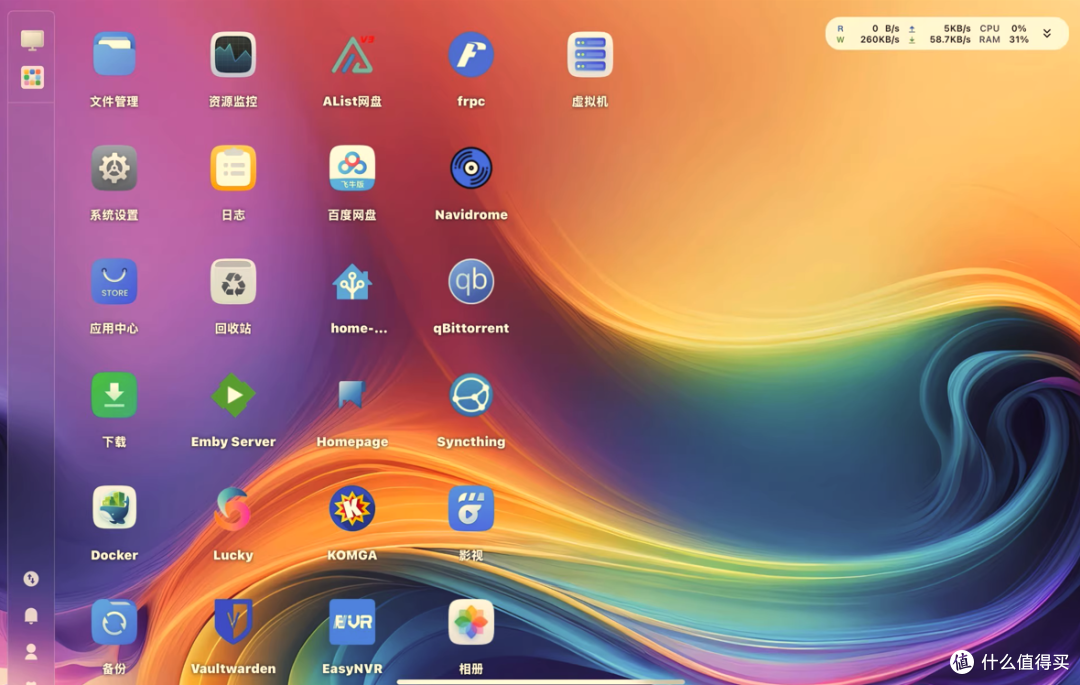Open the Homepage app

(x=352, y=395)
